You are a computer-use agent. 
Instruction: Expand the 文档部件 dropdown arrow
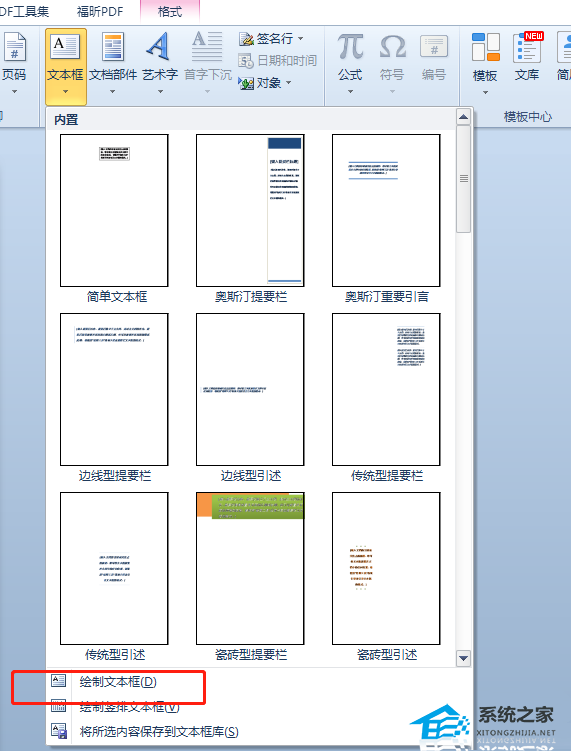[x=113, y=91]
